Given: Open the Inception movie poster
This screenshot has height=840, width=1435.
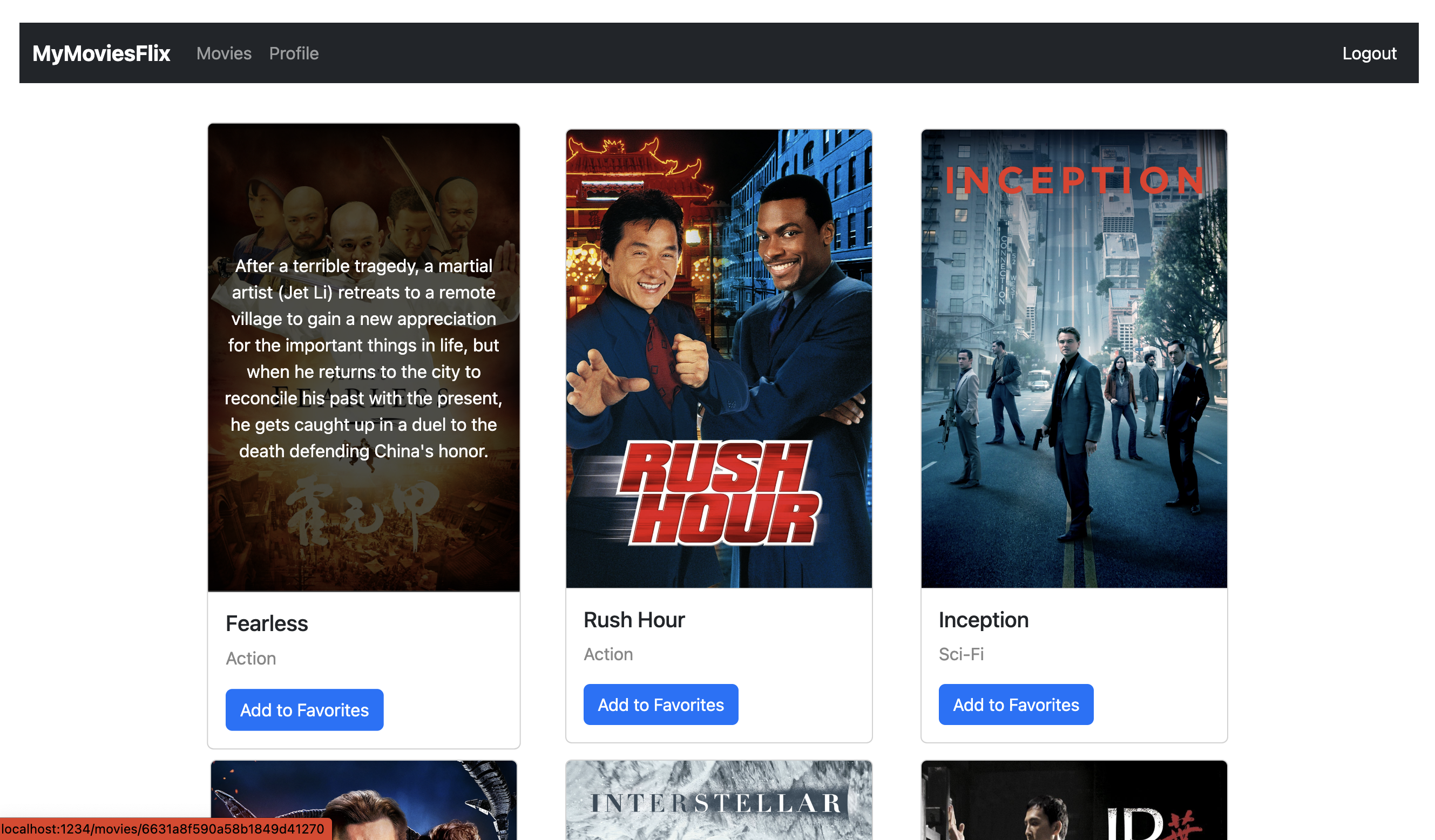Looking at the screenshot, I should pyautogui.click(x=1074, y=359).
